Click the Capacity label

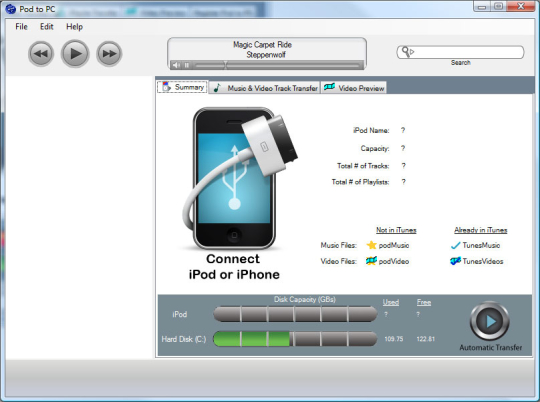(375, 148)
